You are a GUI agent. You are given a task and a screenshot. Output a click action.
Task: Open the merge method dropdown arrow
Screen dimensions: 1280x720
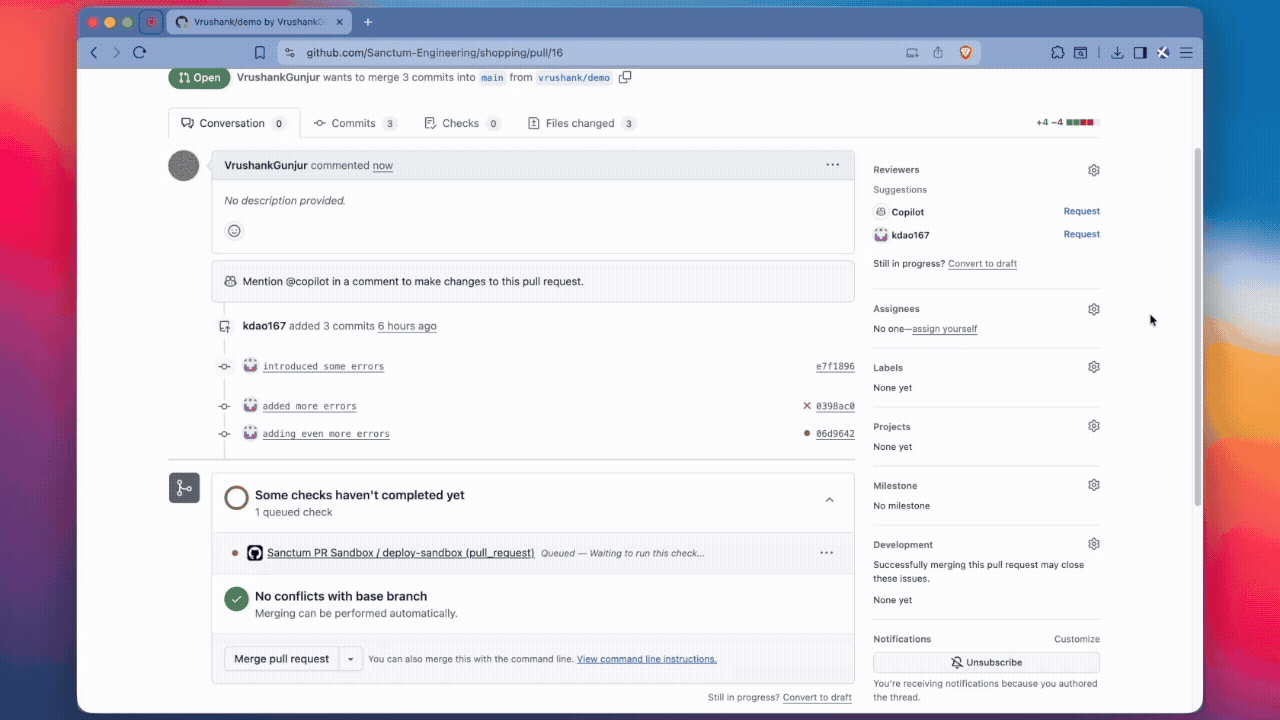pyautogui.click(x=350, y=659)
